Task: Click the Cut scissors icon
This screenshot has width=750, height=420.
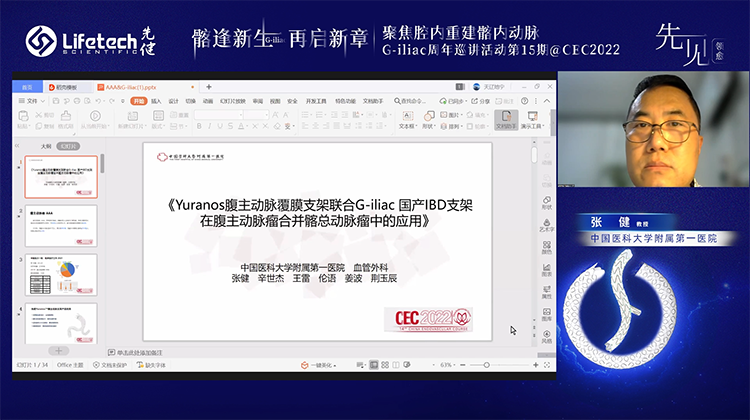Action: tap(39, 115)
